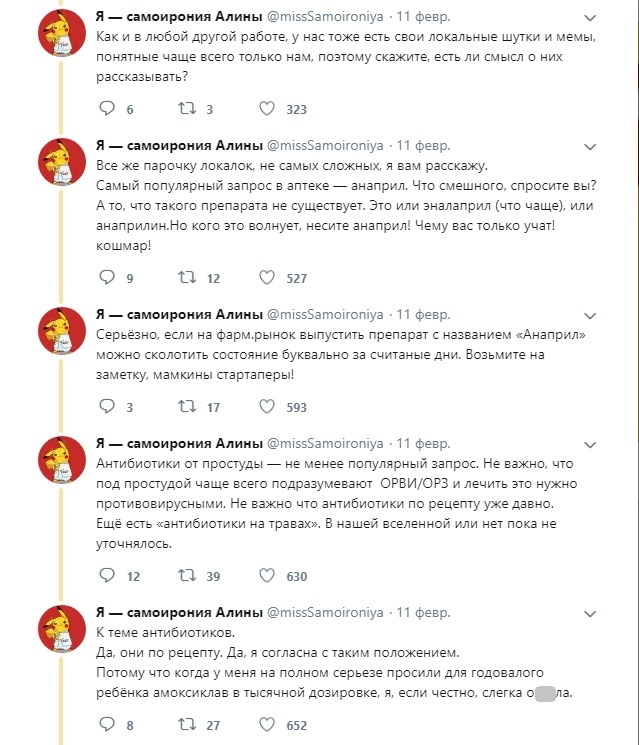This screenshot has width=639, height=745.
Task: Retweet the tweet with 39 retweets
Action: (186, 576)
